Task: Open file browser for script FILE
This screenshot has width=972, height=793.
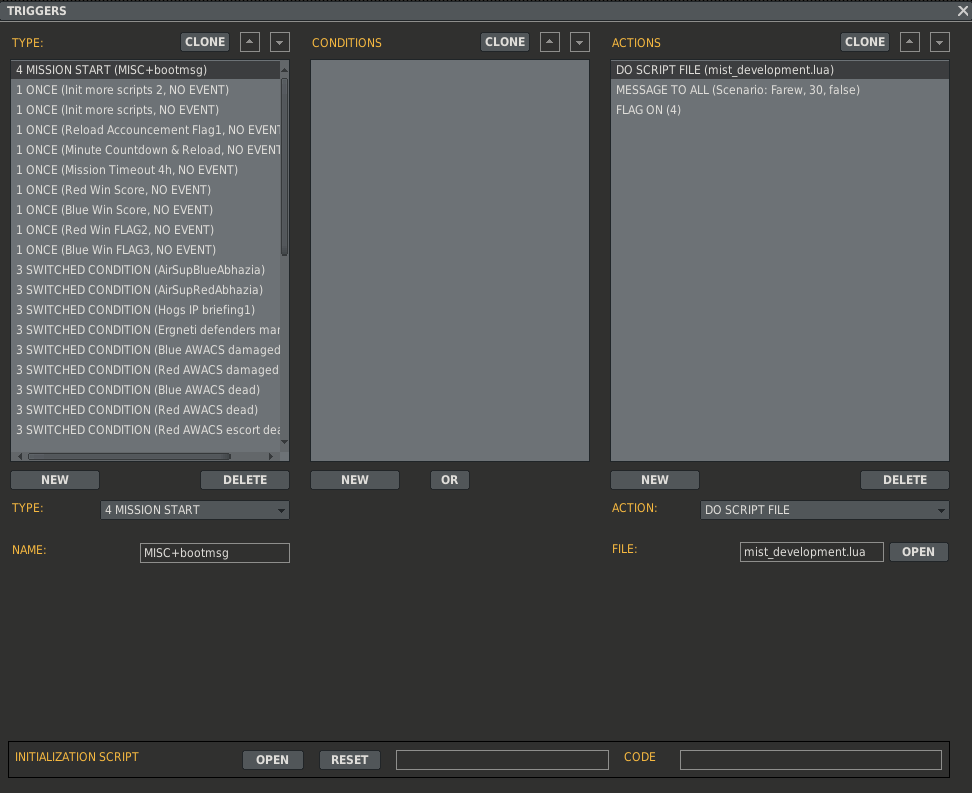Action: 919,552
